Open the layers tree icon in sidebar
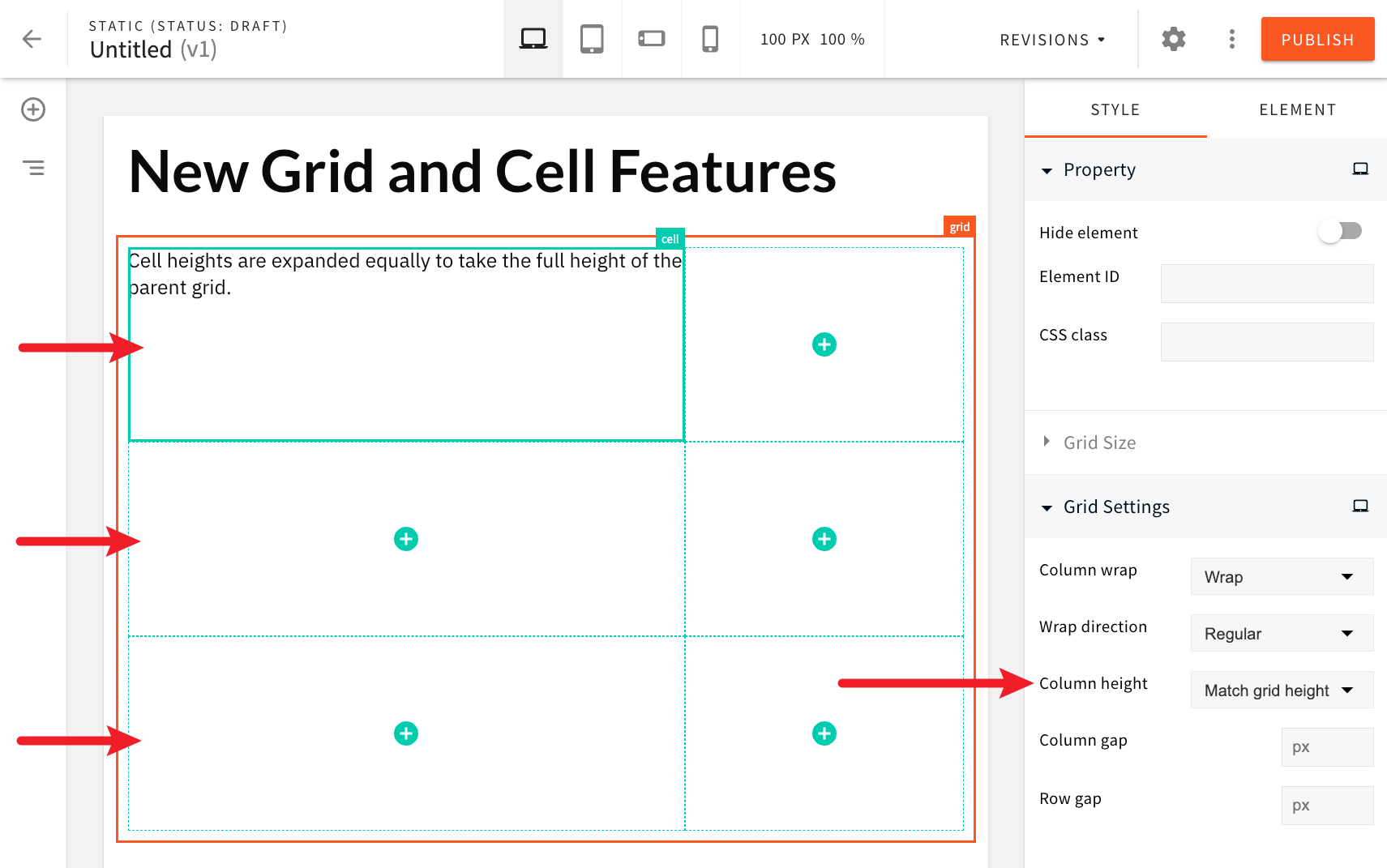 point(33,167)
